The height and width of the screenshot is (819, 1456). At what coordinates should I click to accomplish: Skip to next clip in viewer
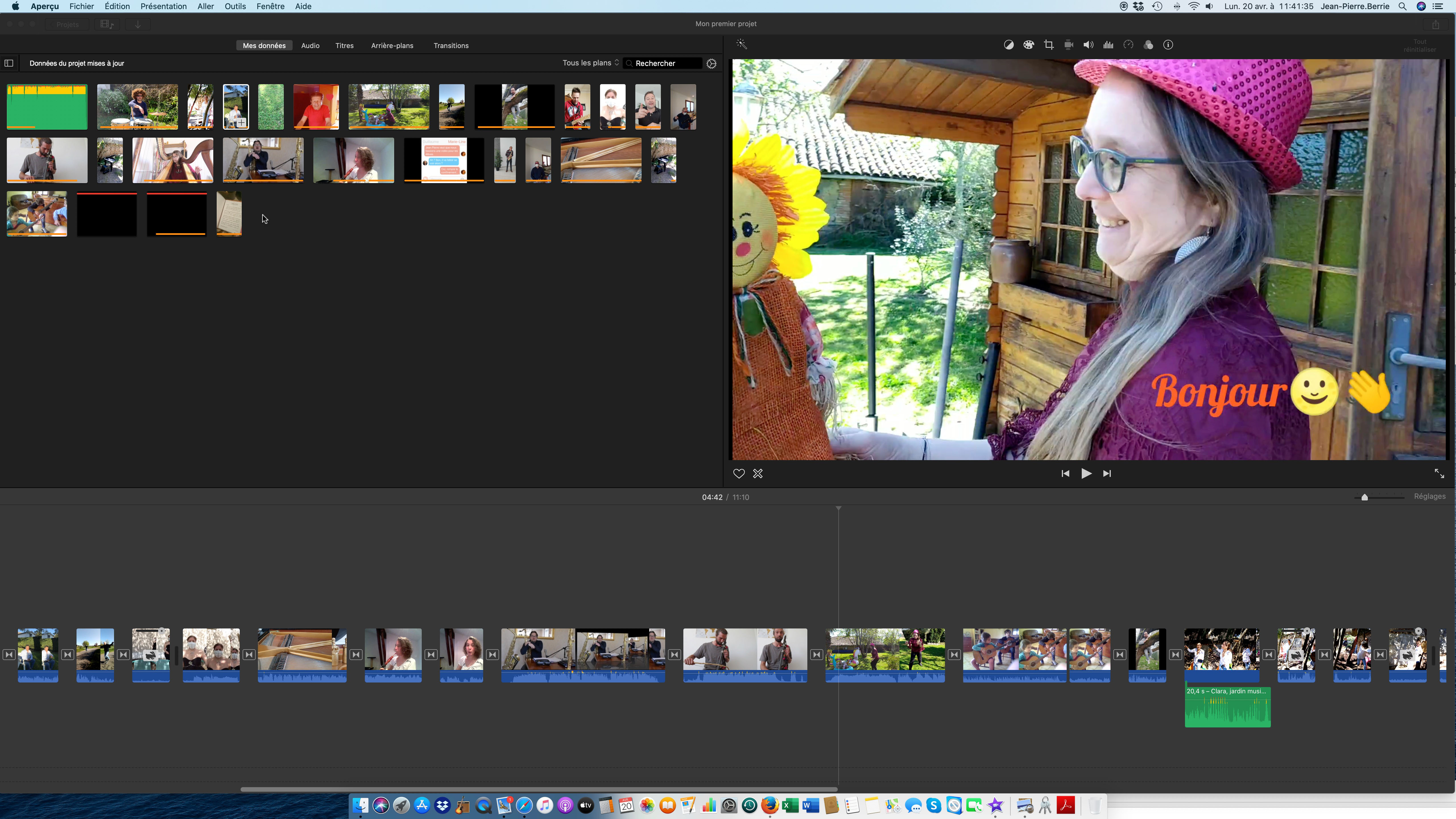[x=1107, y=474]
